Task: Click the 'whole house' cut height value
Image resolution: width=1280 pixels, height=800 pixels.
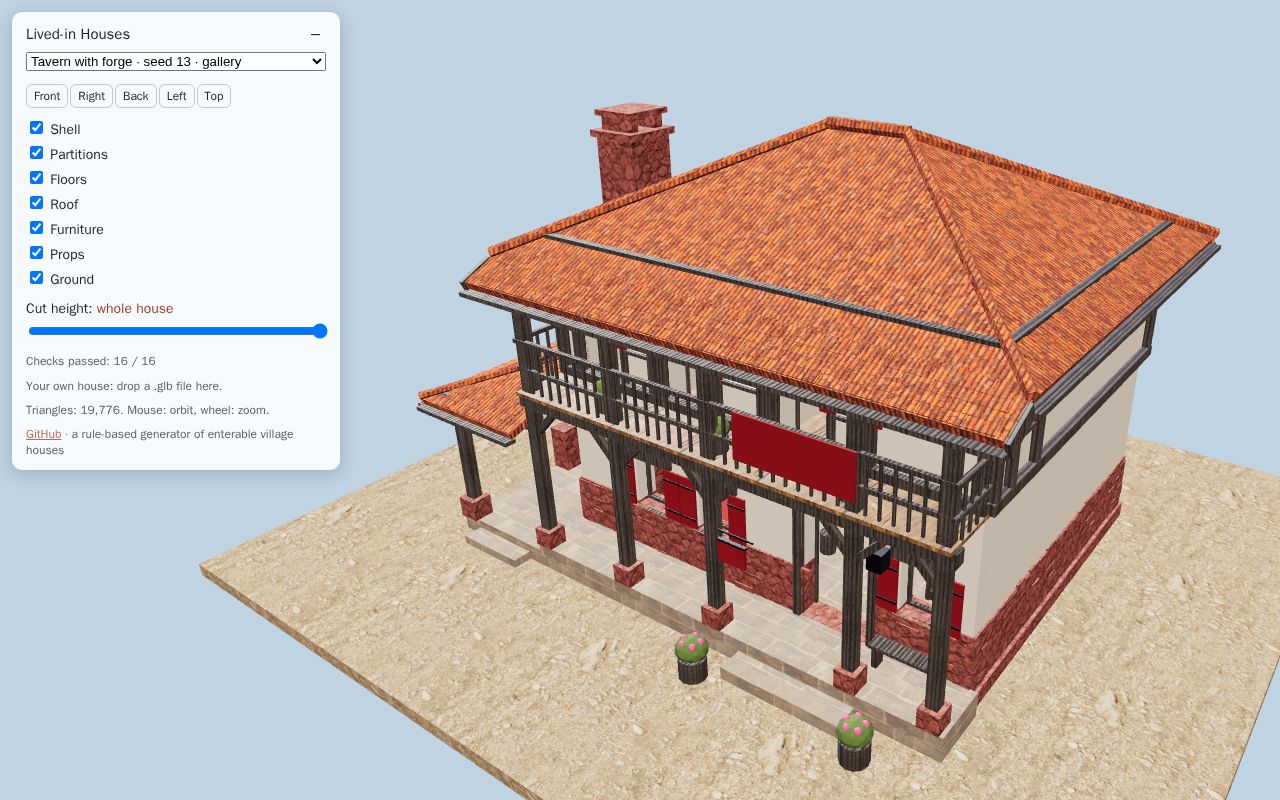Action: pyautogui.click(x=135, y=308)
